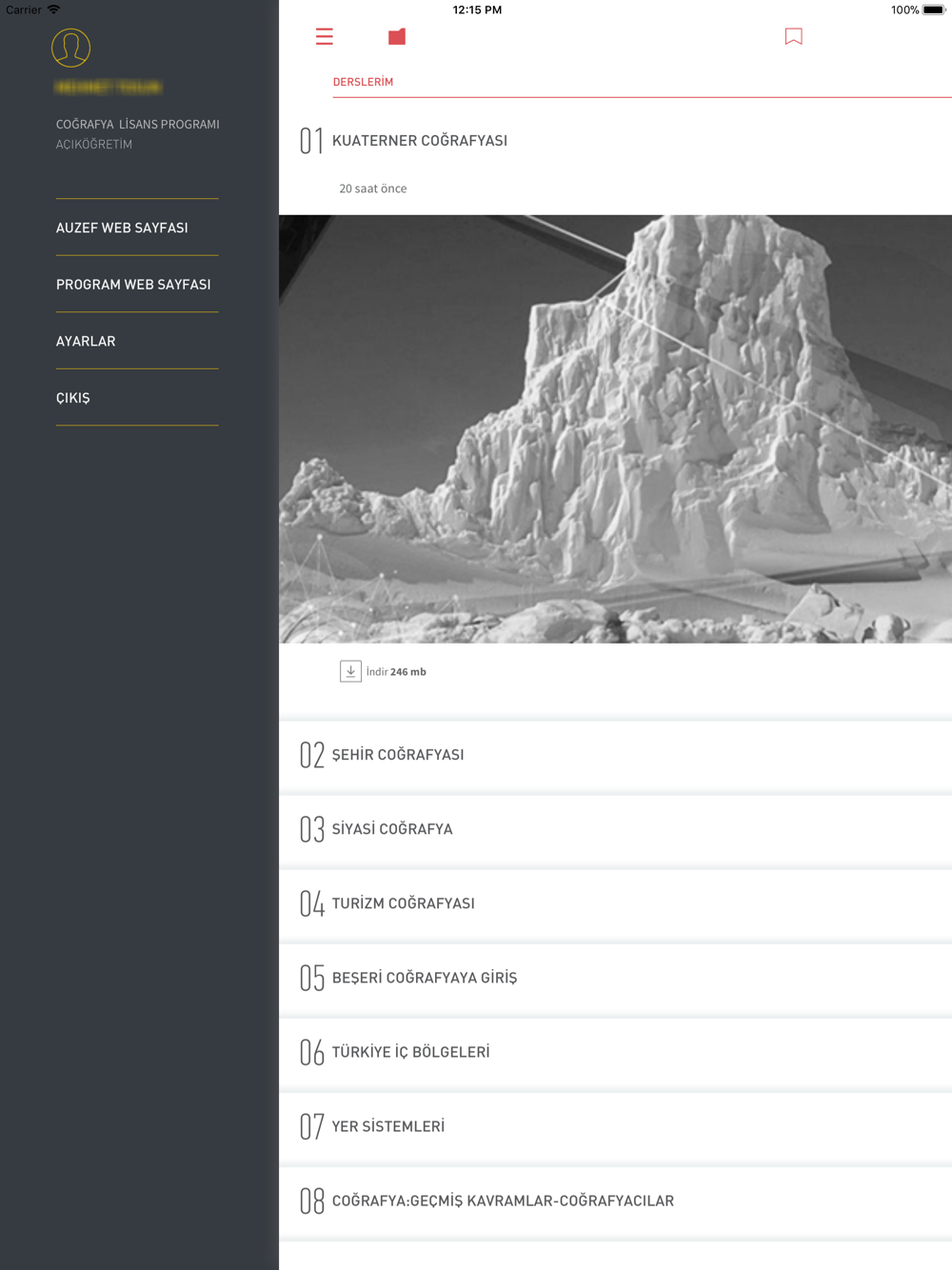The image size is (952, 1270).
Task: Expand the Turizm Coğrafyası course
Action: tap(403, 903)
